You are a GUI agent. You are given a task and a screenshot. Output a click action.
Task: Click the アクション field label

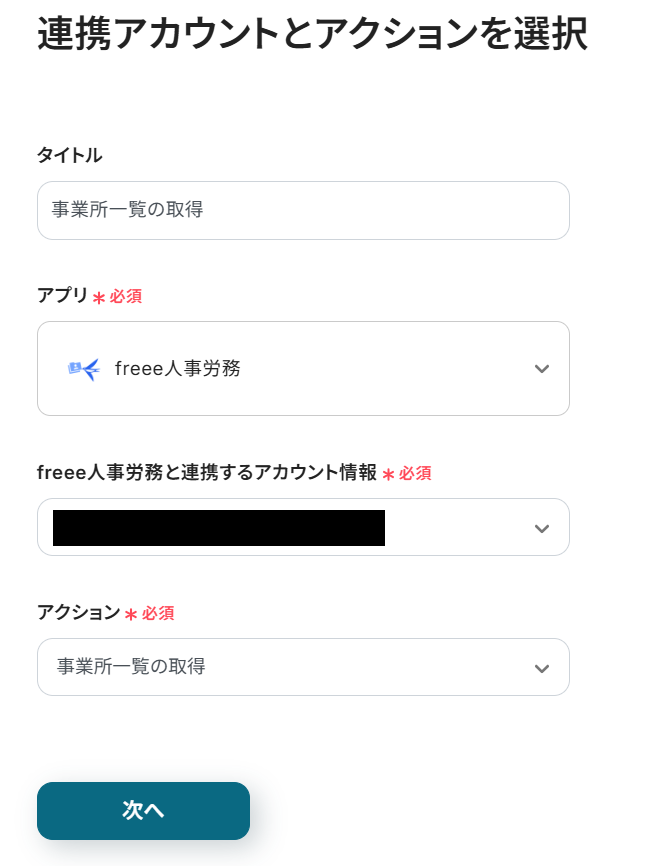click(x=78, y=613)
